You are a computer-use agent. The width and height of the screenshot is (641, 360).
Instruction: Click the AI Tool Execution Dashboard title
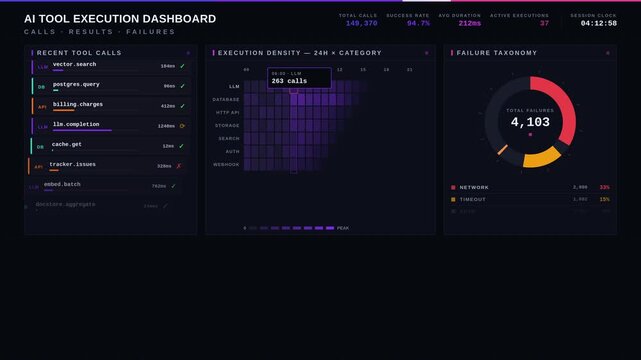click(x=120, y=19)
